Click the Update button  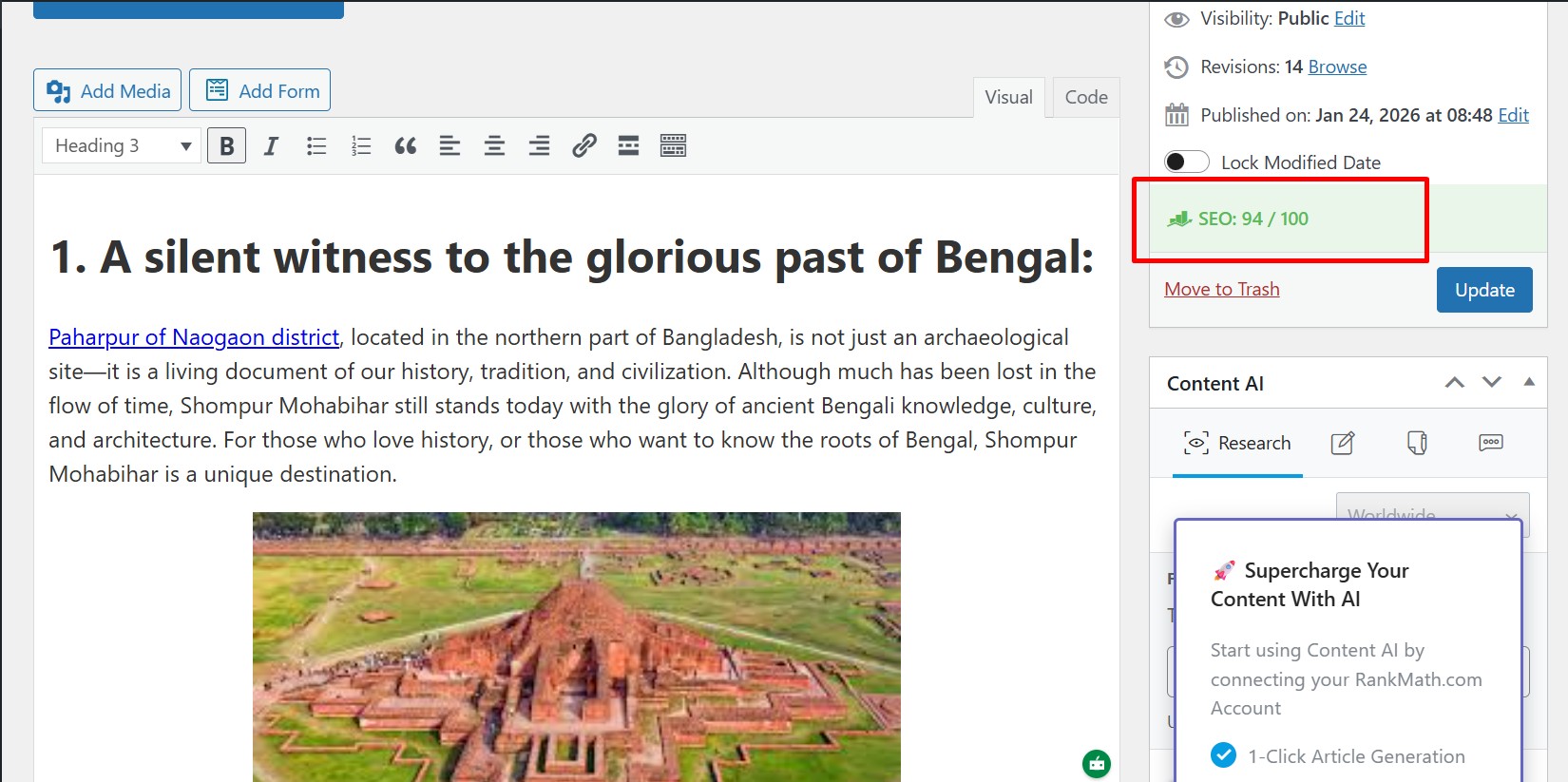(x=1483, y=290)
